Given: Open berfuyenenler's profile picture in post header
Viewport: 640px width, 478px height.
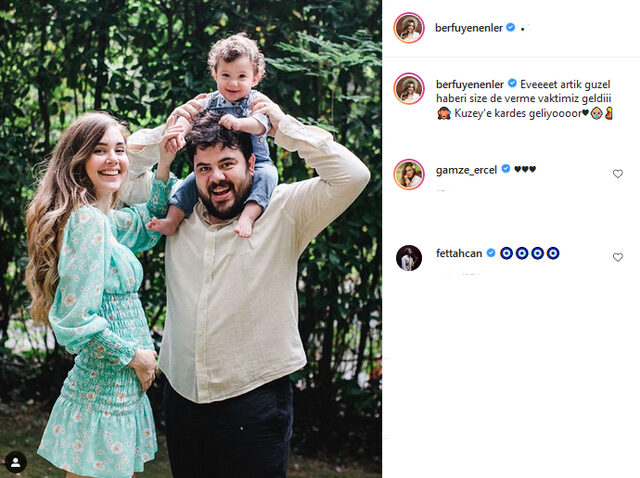Looking at the screenshot, I should coord(409,28).
